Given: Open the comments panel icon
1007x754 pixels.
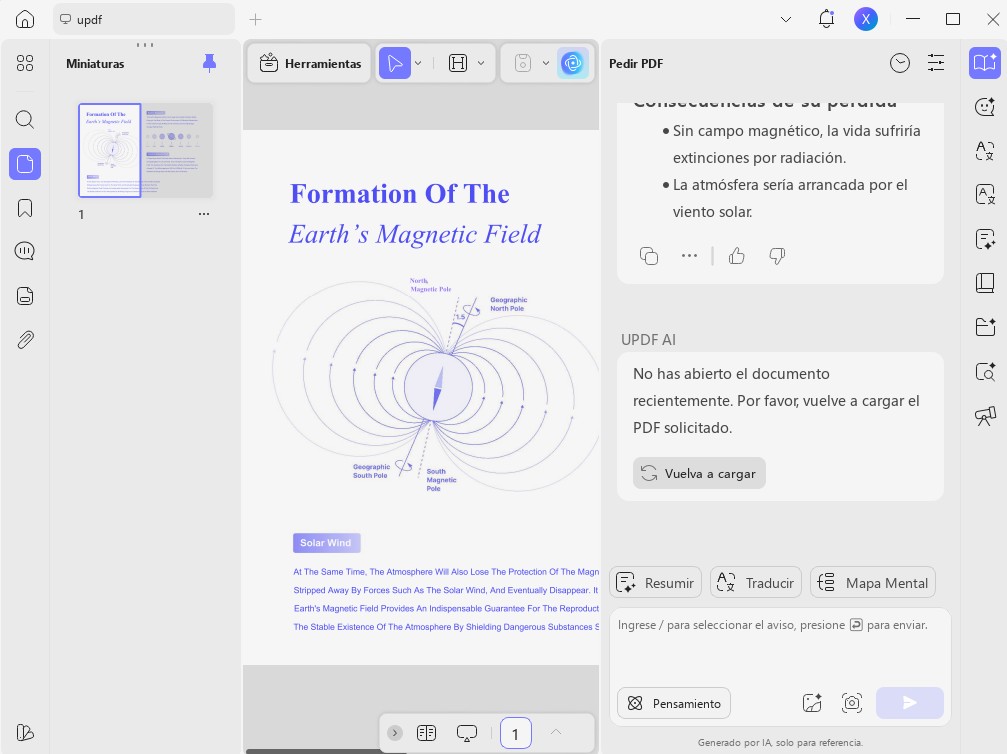Looking at the screenshot, I should (x=25, y=251).
